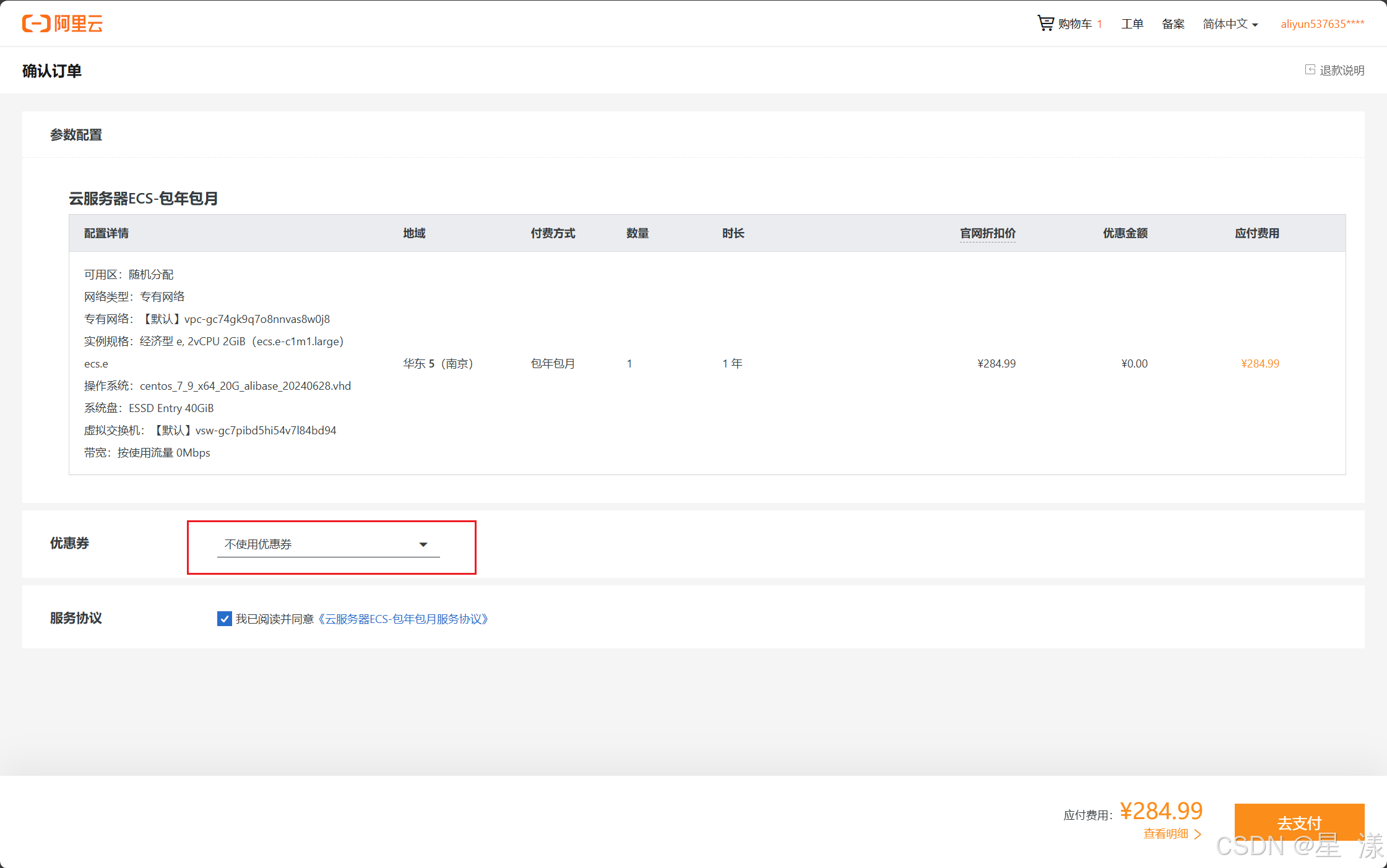Click the 时长 column header
Screen dimensions: 1387x868
pyautogui.click(x=733, y=233)
